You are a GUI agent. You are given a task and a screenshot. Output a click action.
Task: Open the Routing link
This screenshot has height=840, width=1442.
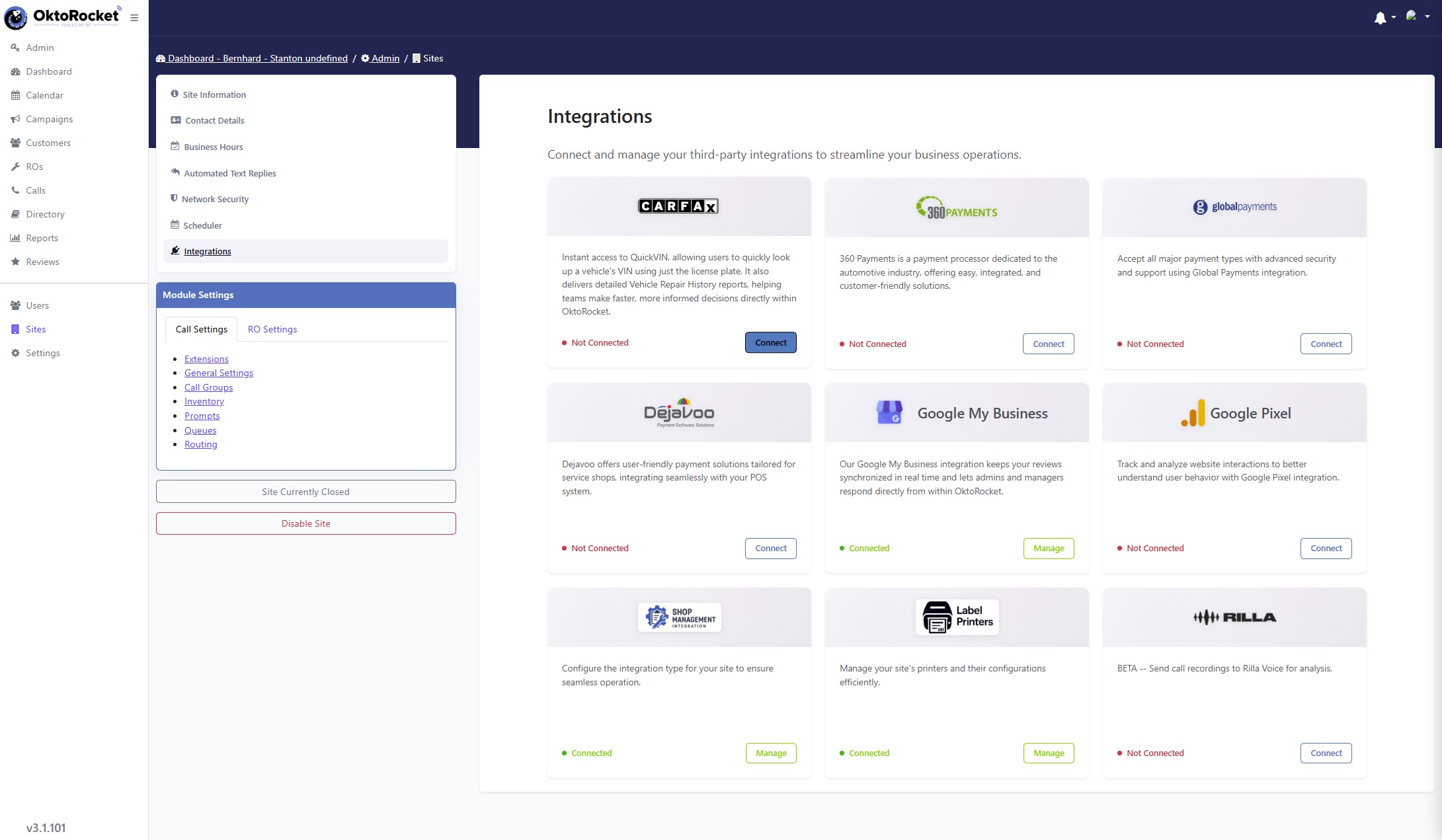click(x=200, y=444)
